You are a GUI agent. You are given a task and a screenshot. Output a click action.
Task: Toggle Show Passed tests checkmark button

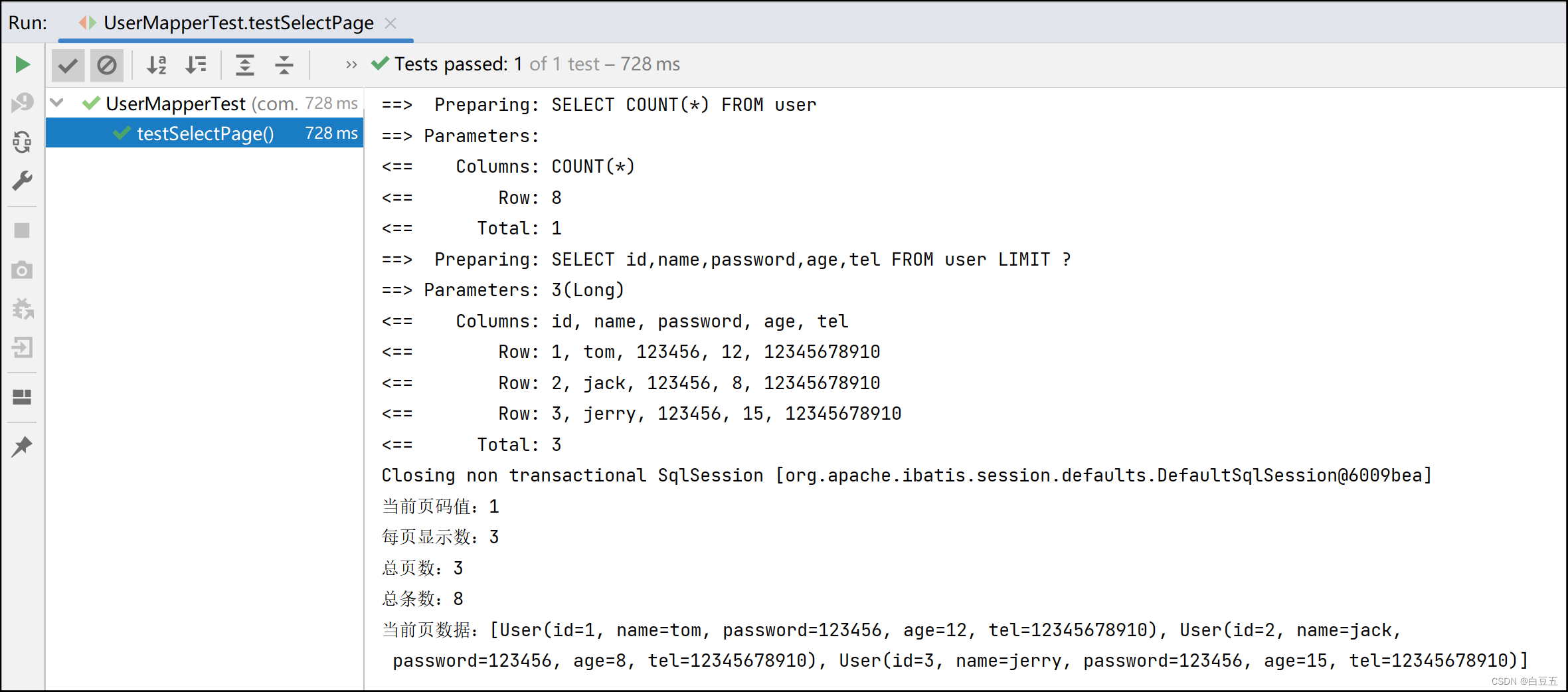click(x=68, y=65)
